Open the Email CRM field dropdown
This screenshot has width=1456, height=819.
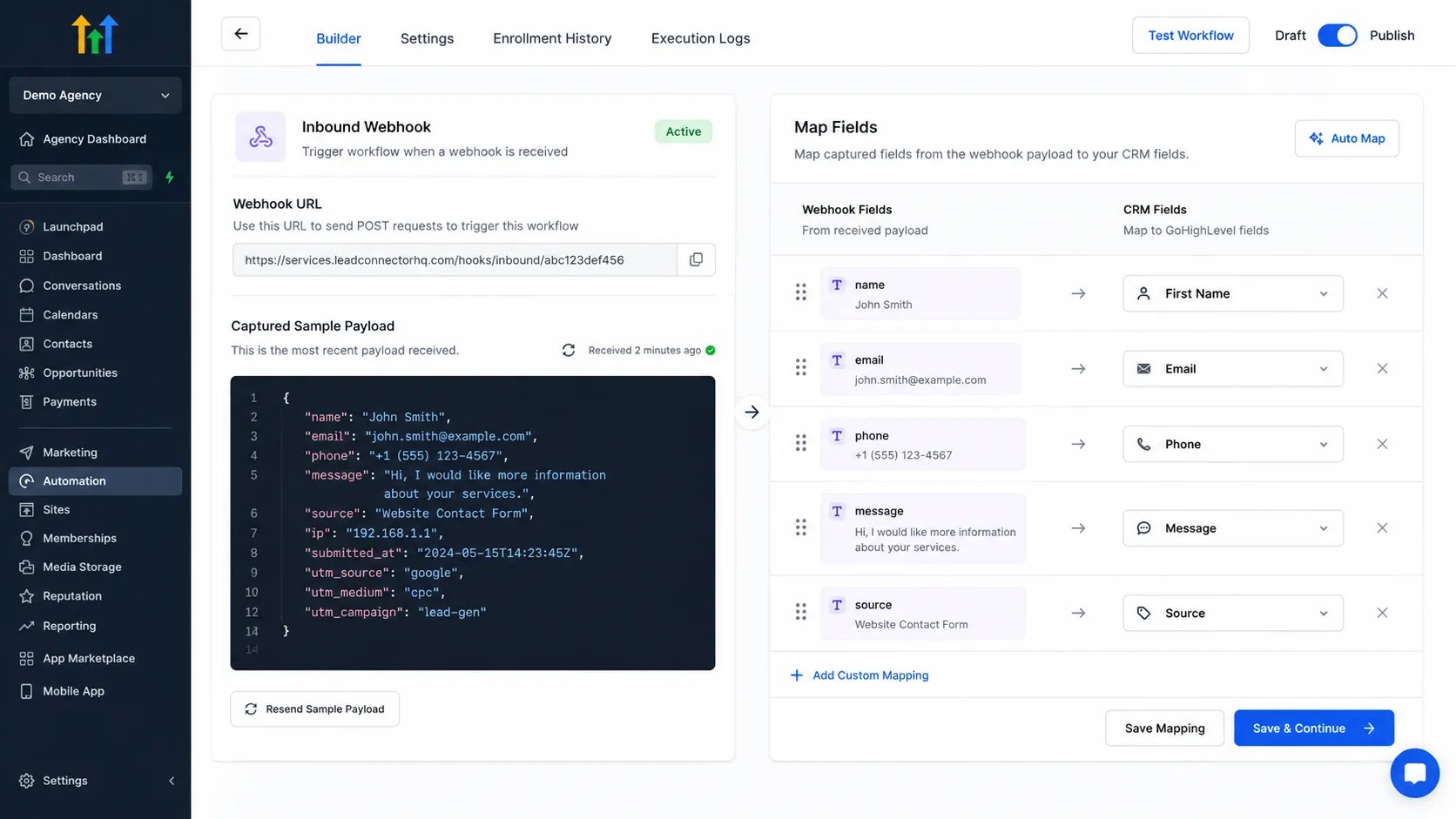[x=1232, y=368]
